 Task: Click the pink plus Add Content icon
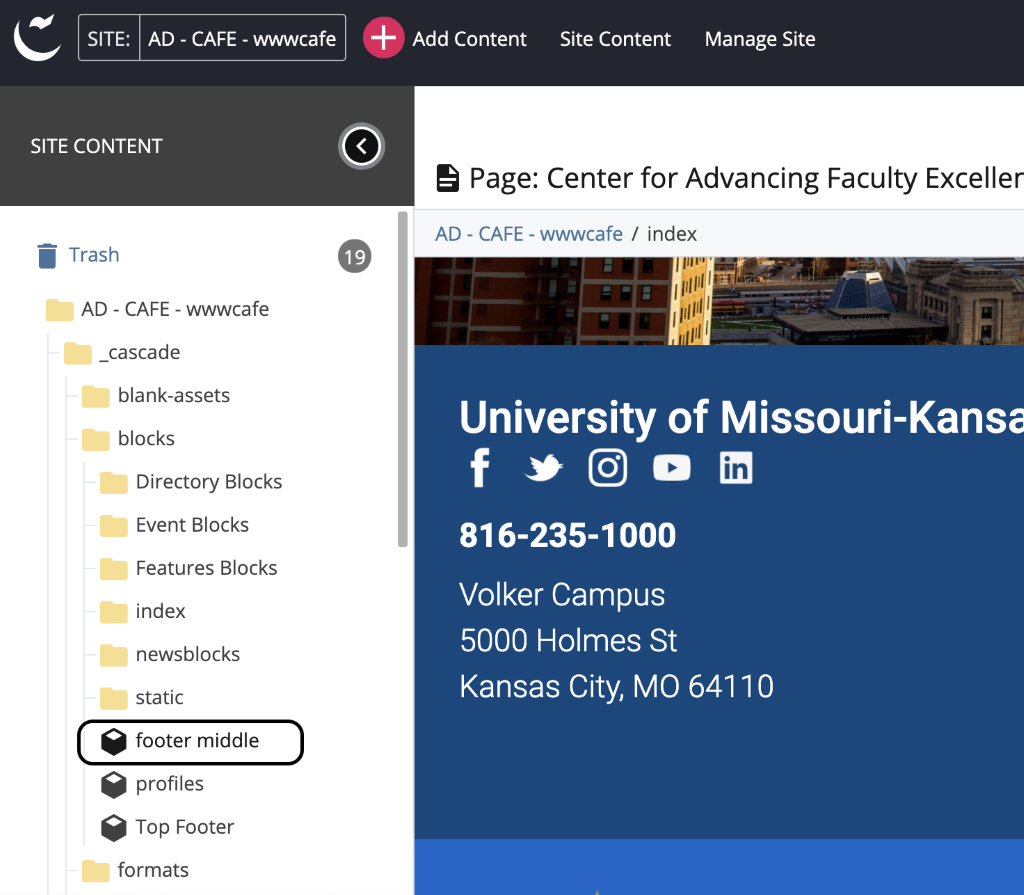tap(383, 38)
